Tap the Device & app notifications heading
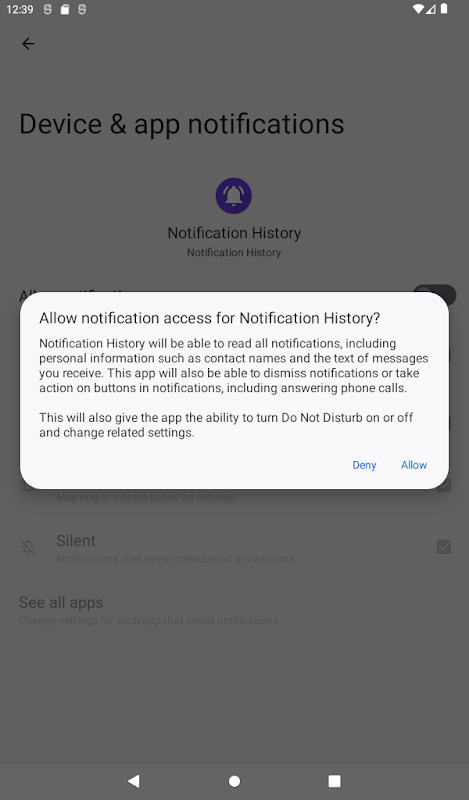This screenshot has width=469, height=800. point(182,124)
